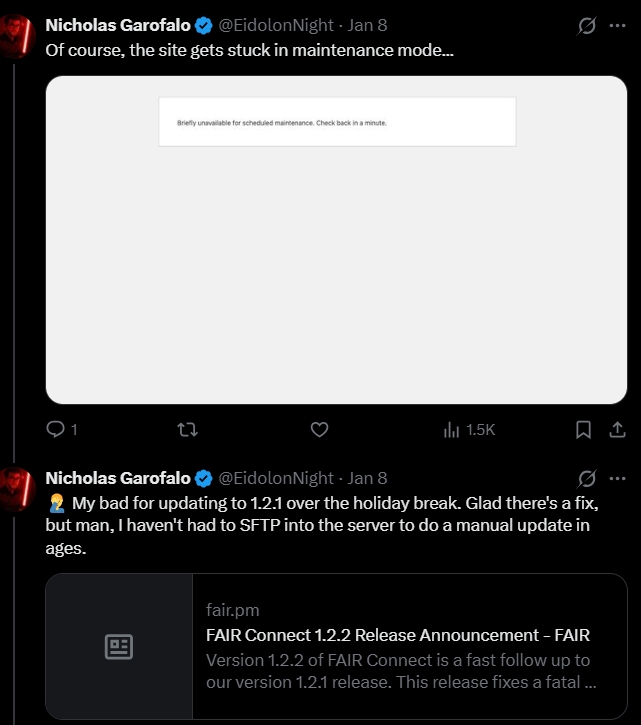
Task: Open Grok icon on second tweet
Action: click(588, 478)
